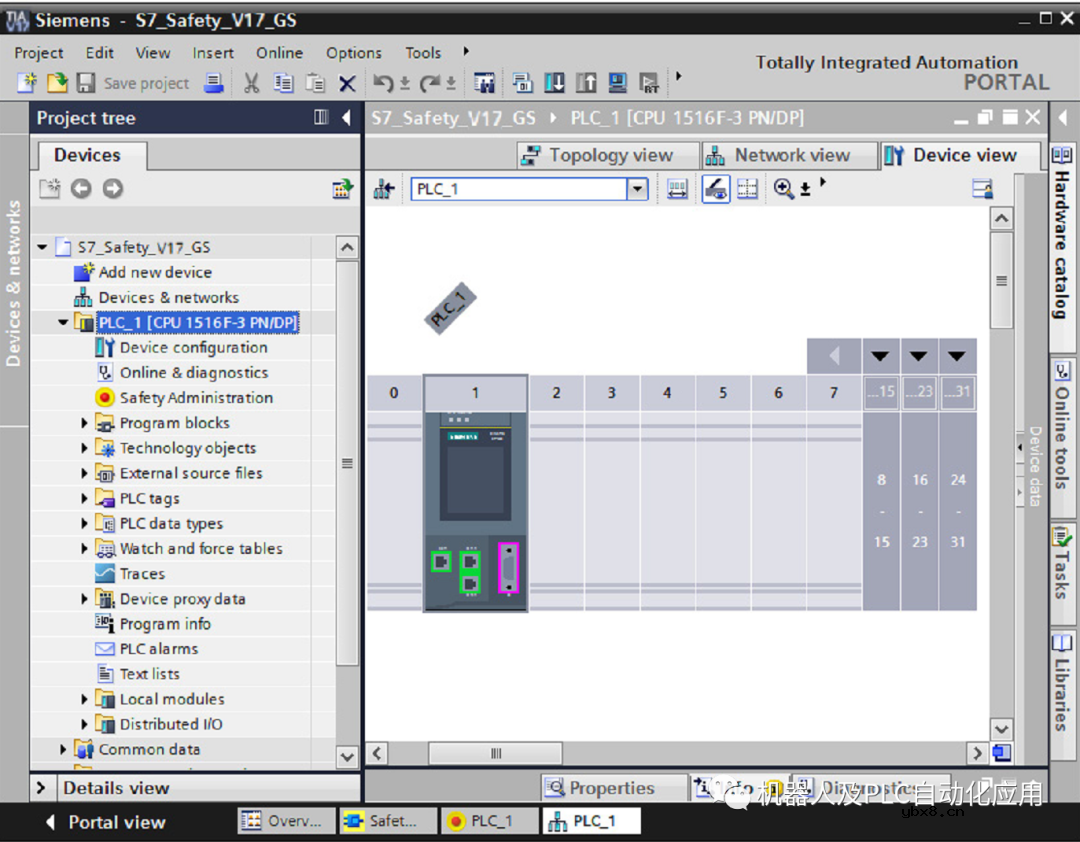Toggle the page break grid view icon
The width and height of the screenshot is (1080, 842).
pyautogui.click(x=747, y=189)
